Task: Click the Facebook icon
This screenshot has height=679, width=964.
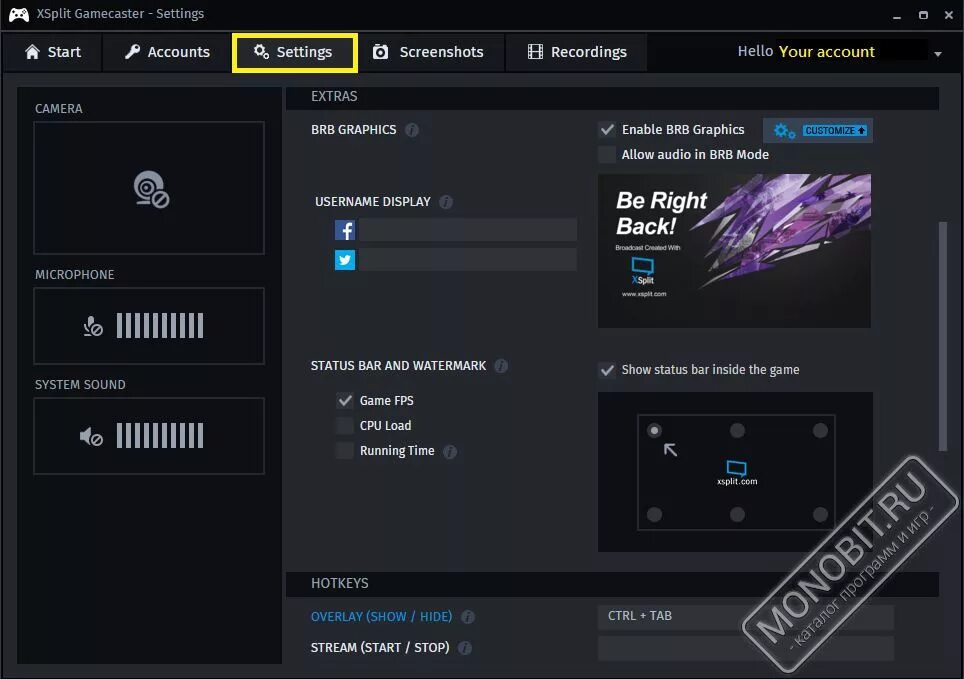Action: [x=345, y=230]
